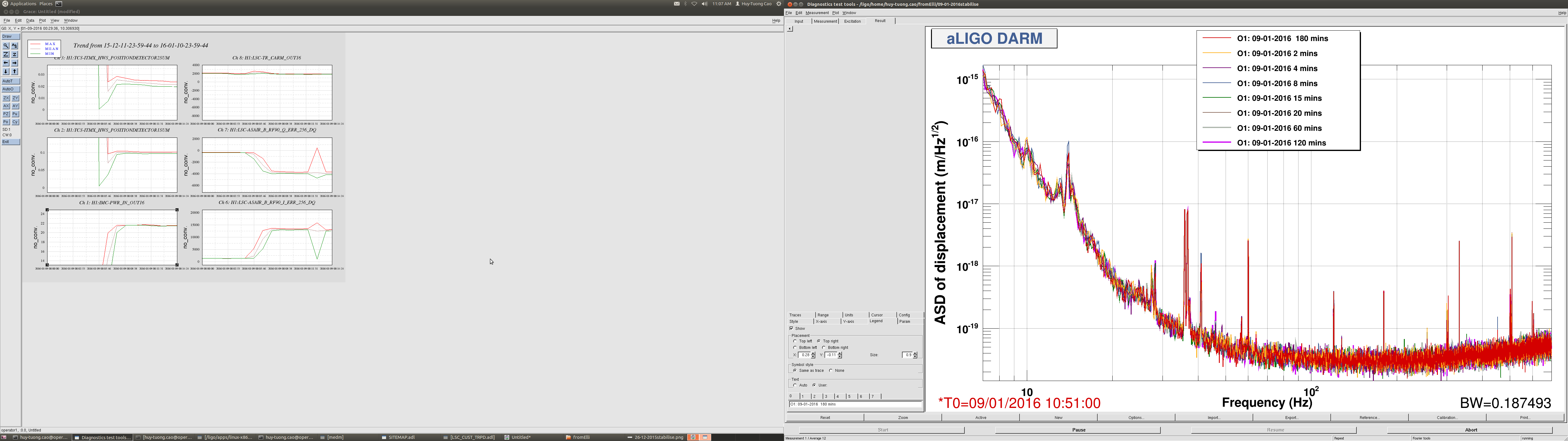1568x441 pixels.
Task: Click the large Z zoom-in button
Action: pos(6,54)
